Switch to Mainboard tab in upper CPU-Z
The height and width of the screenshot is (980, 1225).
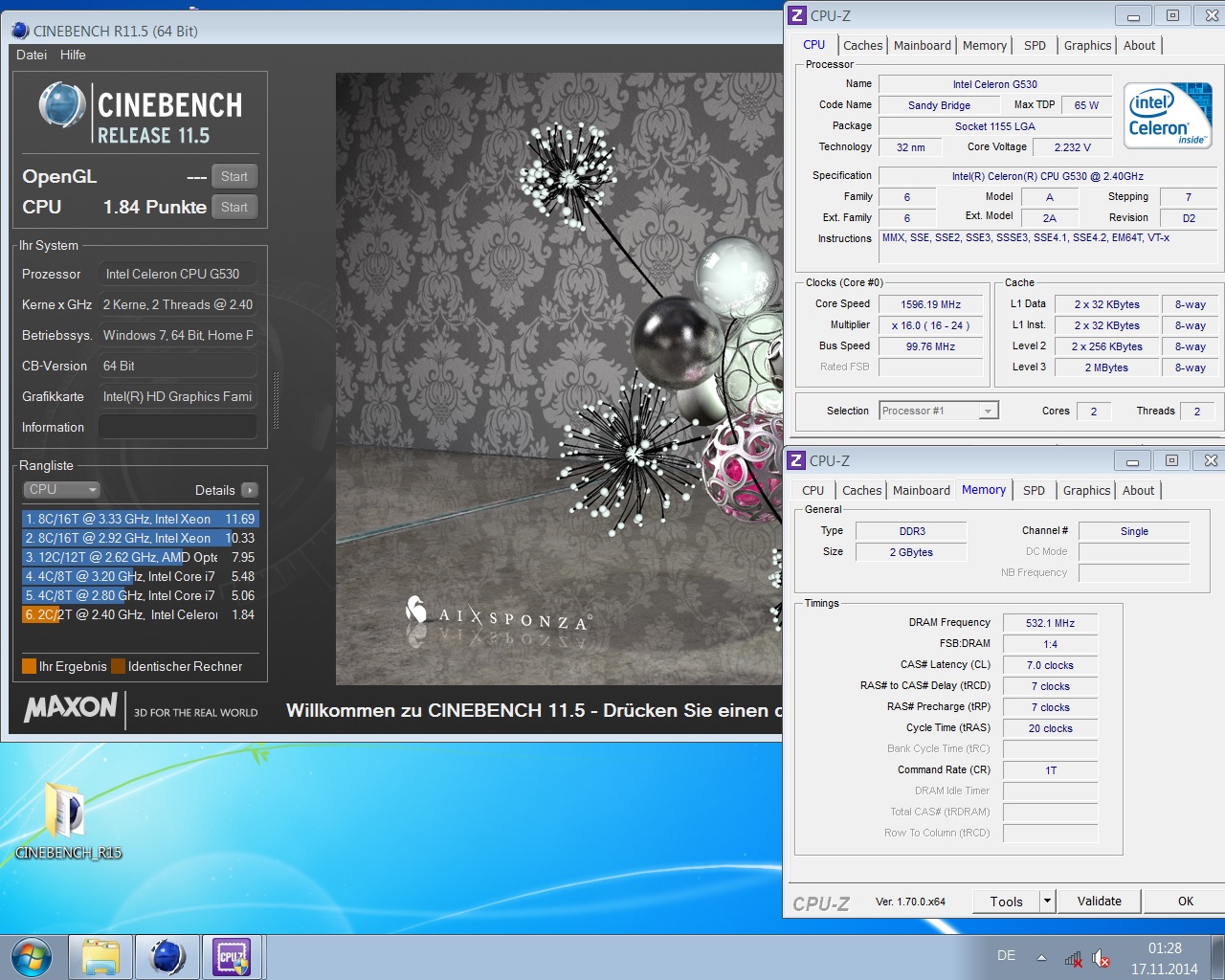[x=923, y=45]
